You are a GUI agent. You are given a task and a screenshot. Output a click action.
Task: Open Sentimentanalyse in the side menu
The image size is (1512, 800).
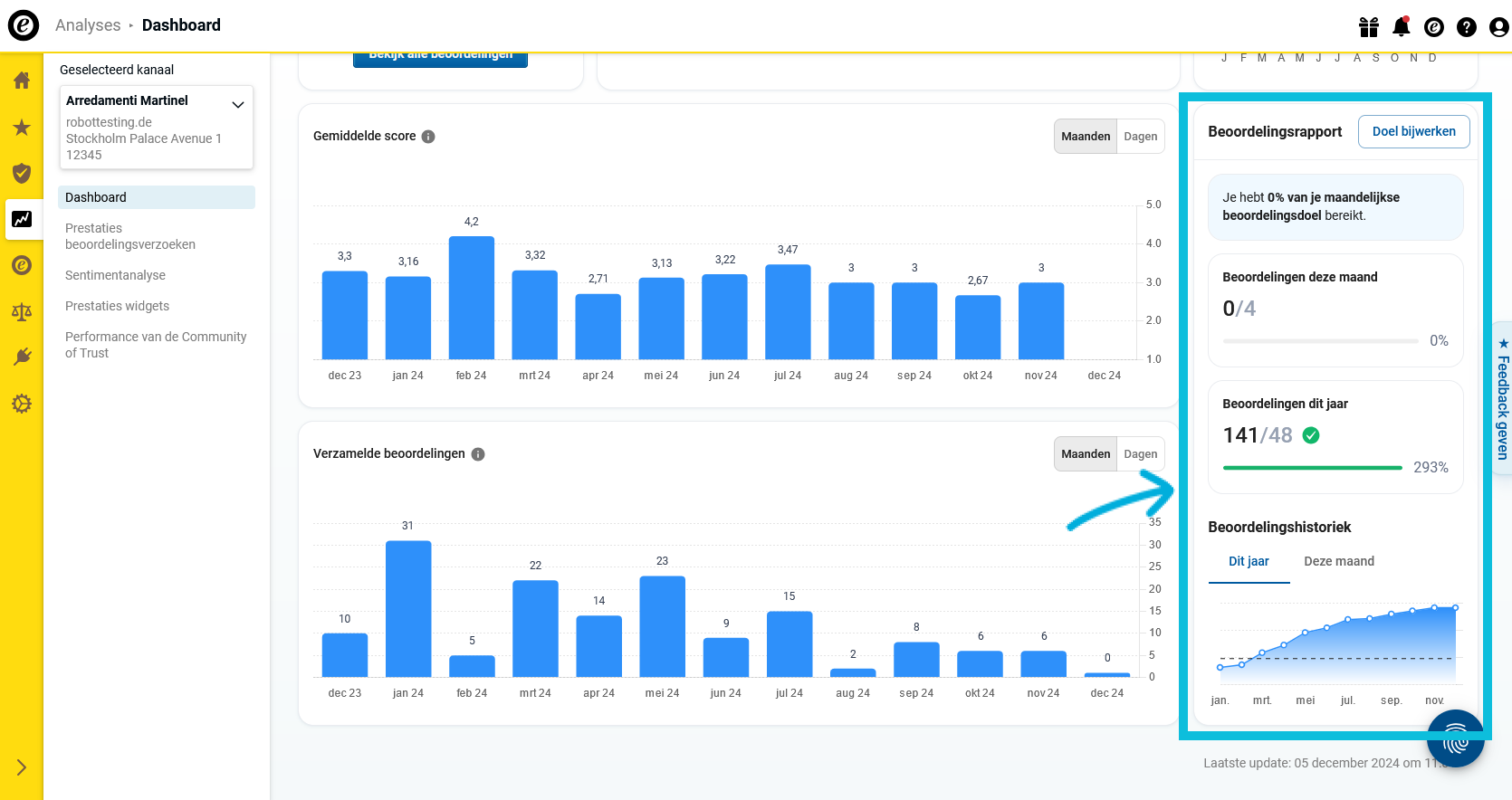pyautogui.click(x=115, y=275)
